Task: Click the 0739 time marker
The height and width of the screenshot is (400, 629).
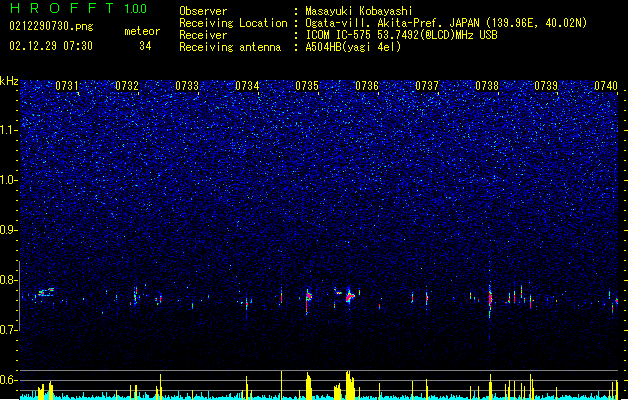Action: click(546, 86)
